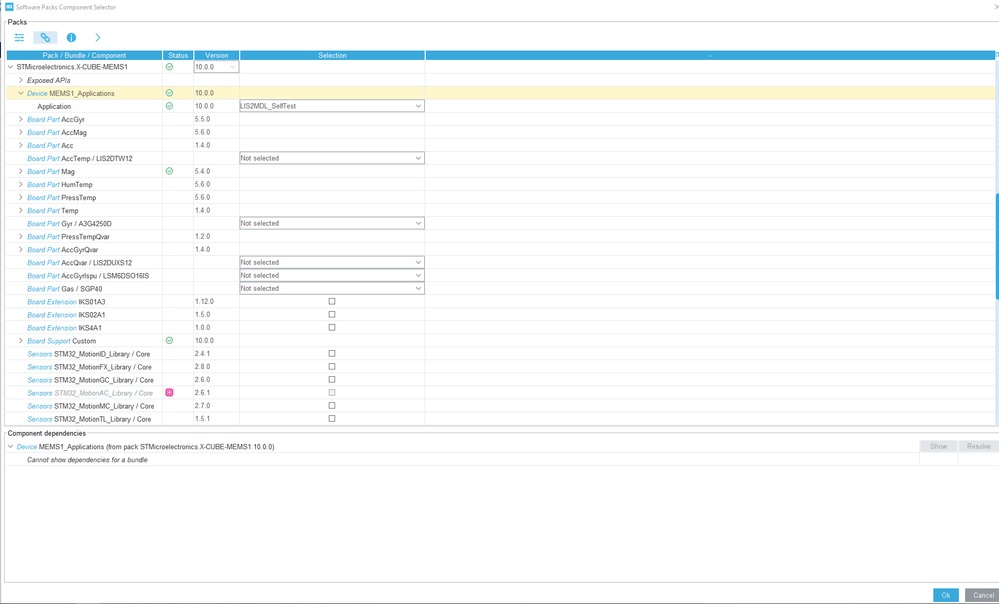The width and height of the screenshot is (999, 604).
Task: Show the info details icon
Action: 71,38
